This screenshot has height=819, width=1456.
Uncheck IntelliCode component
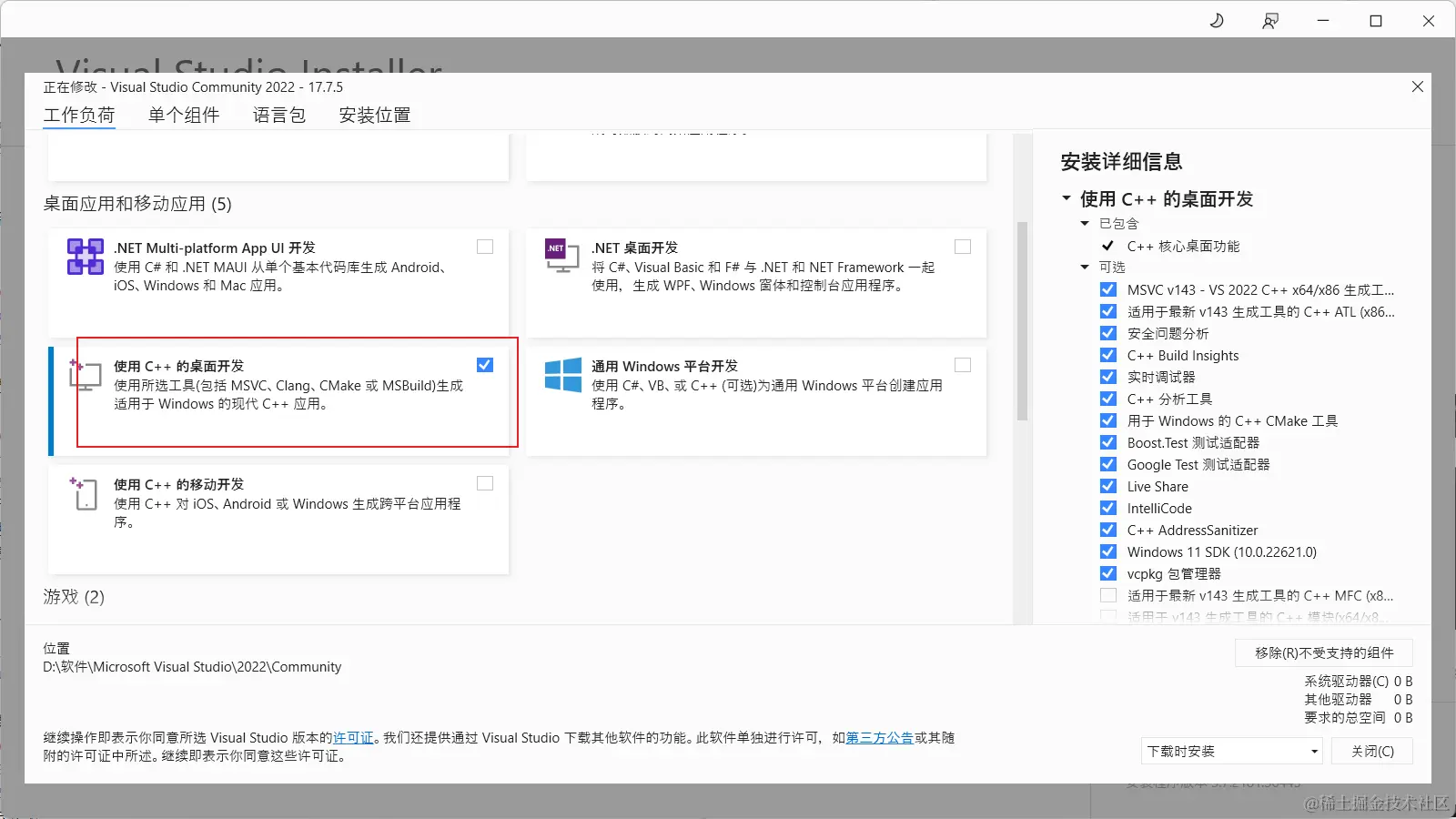1108,508
